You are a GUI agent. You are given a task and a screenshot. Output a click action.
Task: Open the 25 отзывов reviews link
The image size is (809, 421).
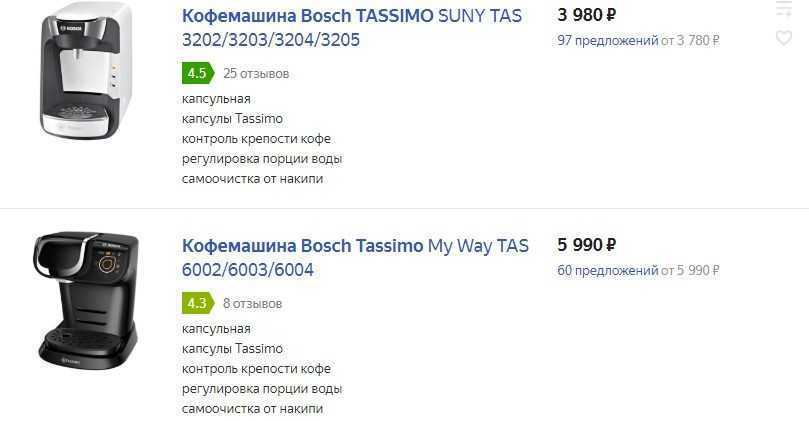256,74
